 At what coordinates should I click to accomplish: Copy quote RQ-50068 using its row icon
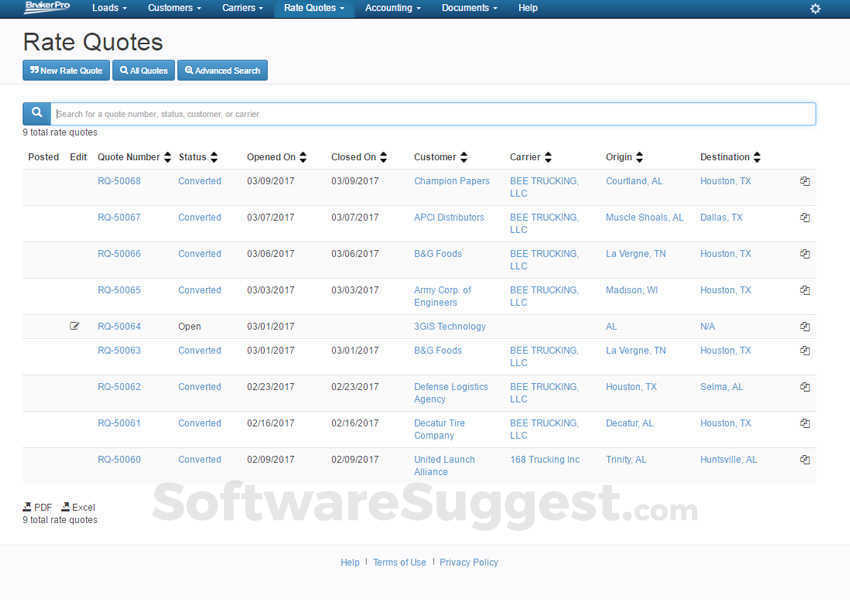805,181
